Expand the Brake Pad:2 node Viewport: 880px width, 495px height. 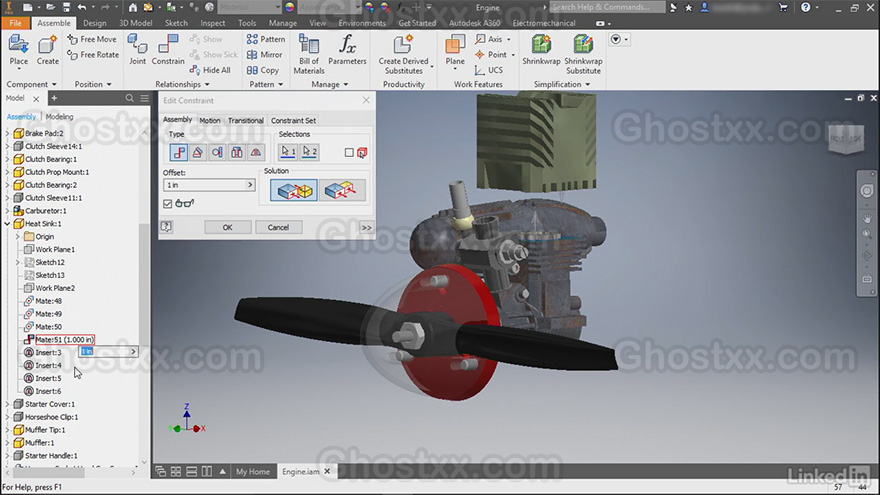(x=8, y=133)
